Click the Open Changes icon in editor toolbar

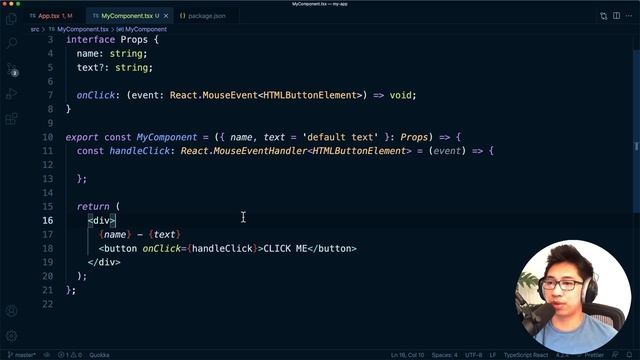(604, 16)
